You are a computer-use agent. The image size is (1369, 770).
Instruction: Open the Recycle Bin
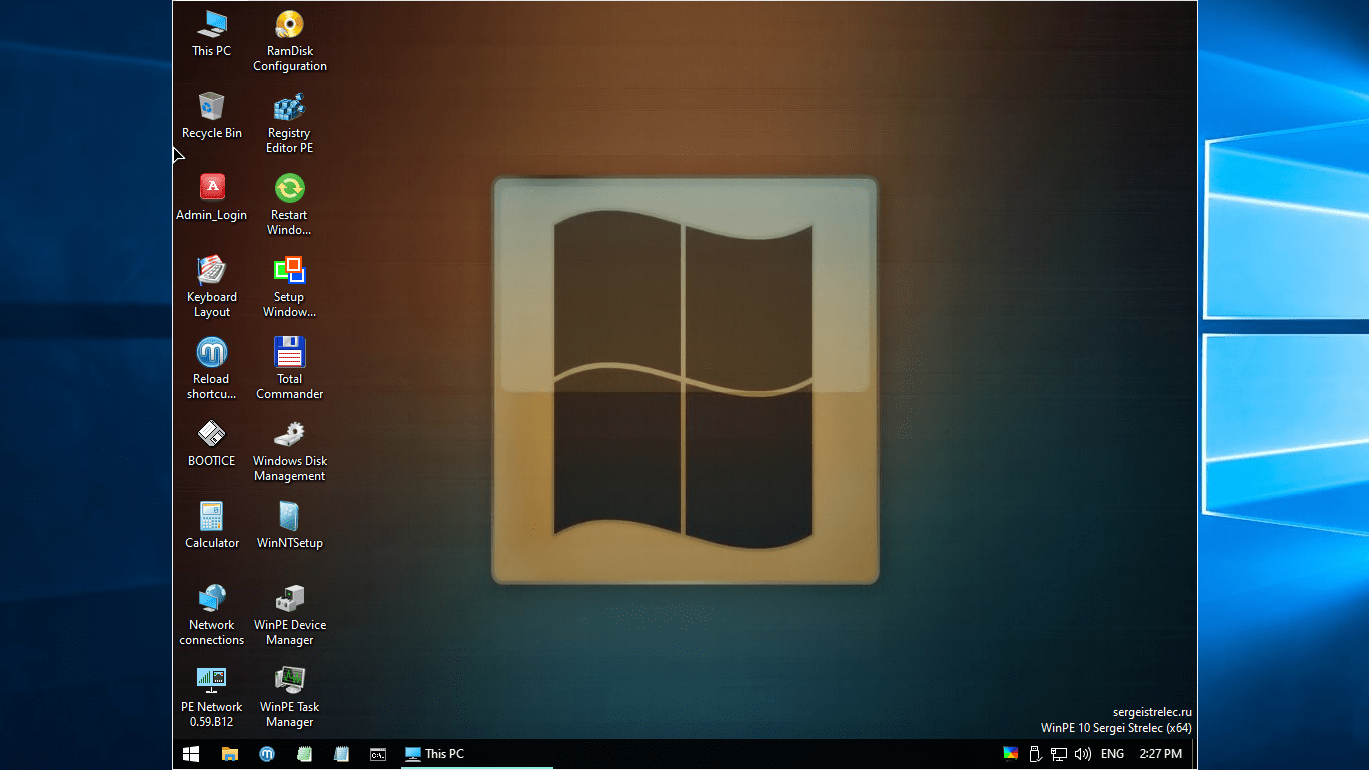[211, 115]
